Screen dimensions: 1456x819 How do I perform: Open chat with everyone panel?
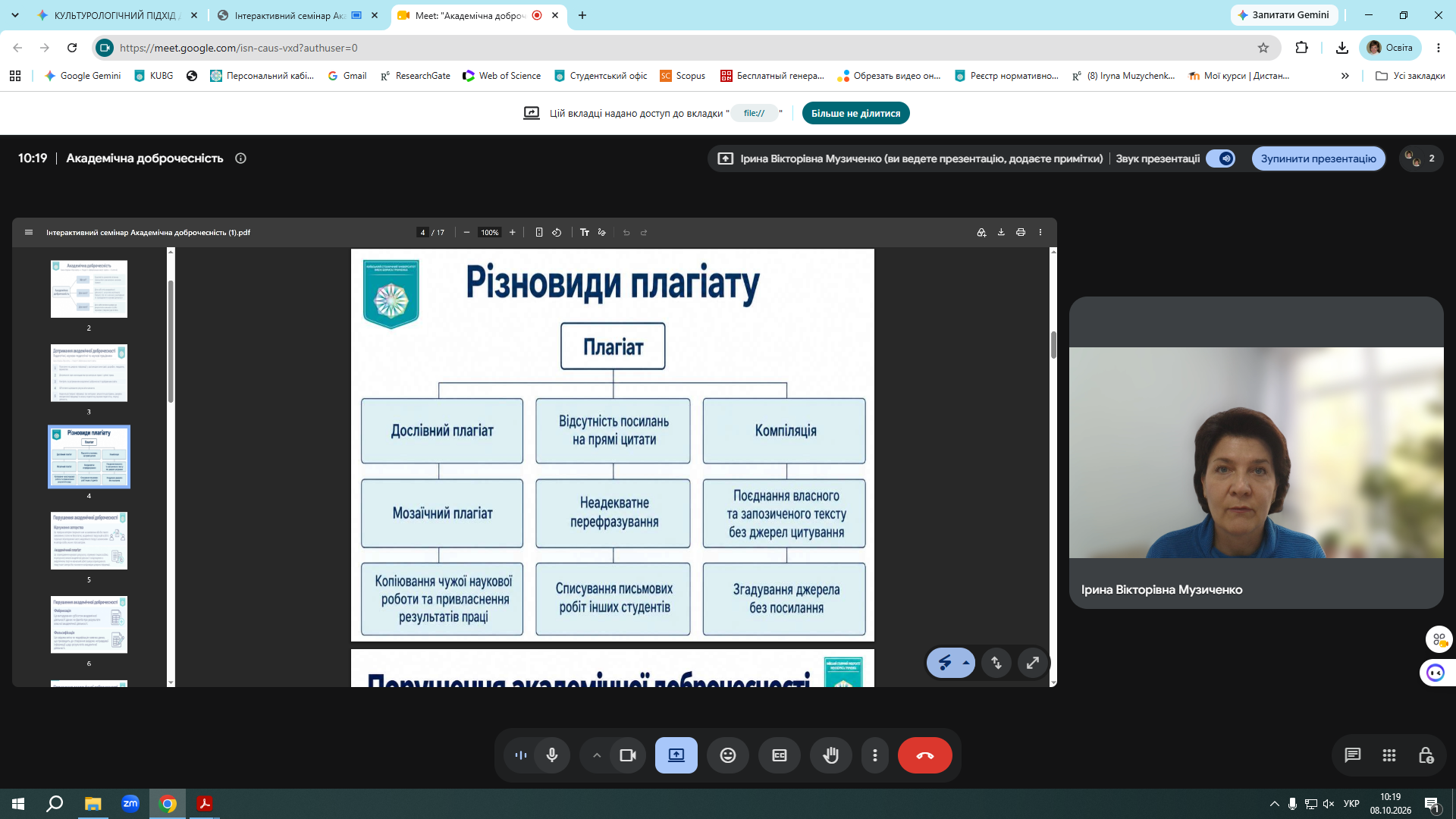coord(1353,755)
